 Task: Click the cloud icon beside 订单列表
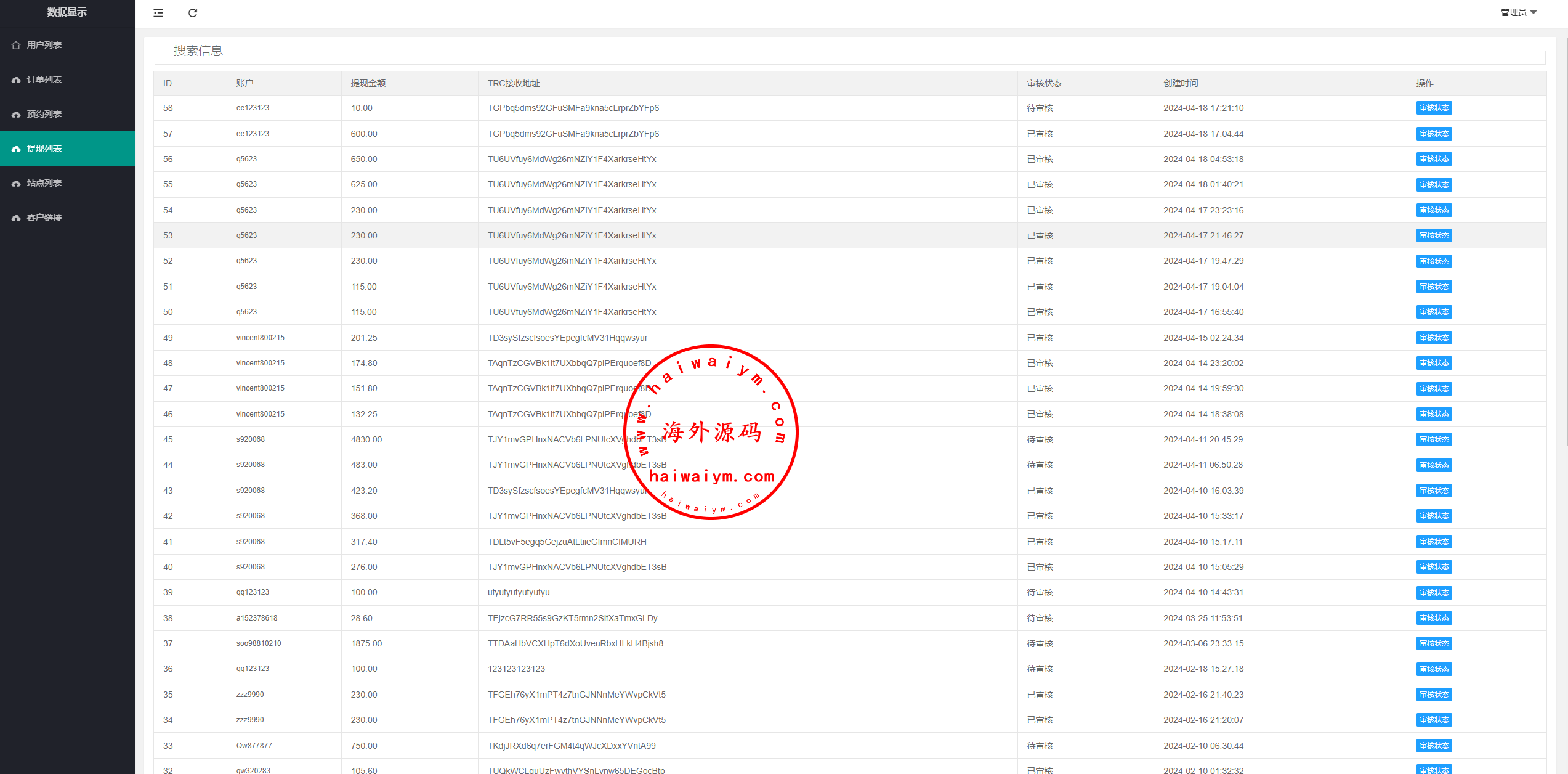click(16, 79)
